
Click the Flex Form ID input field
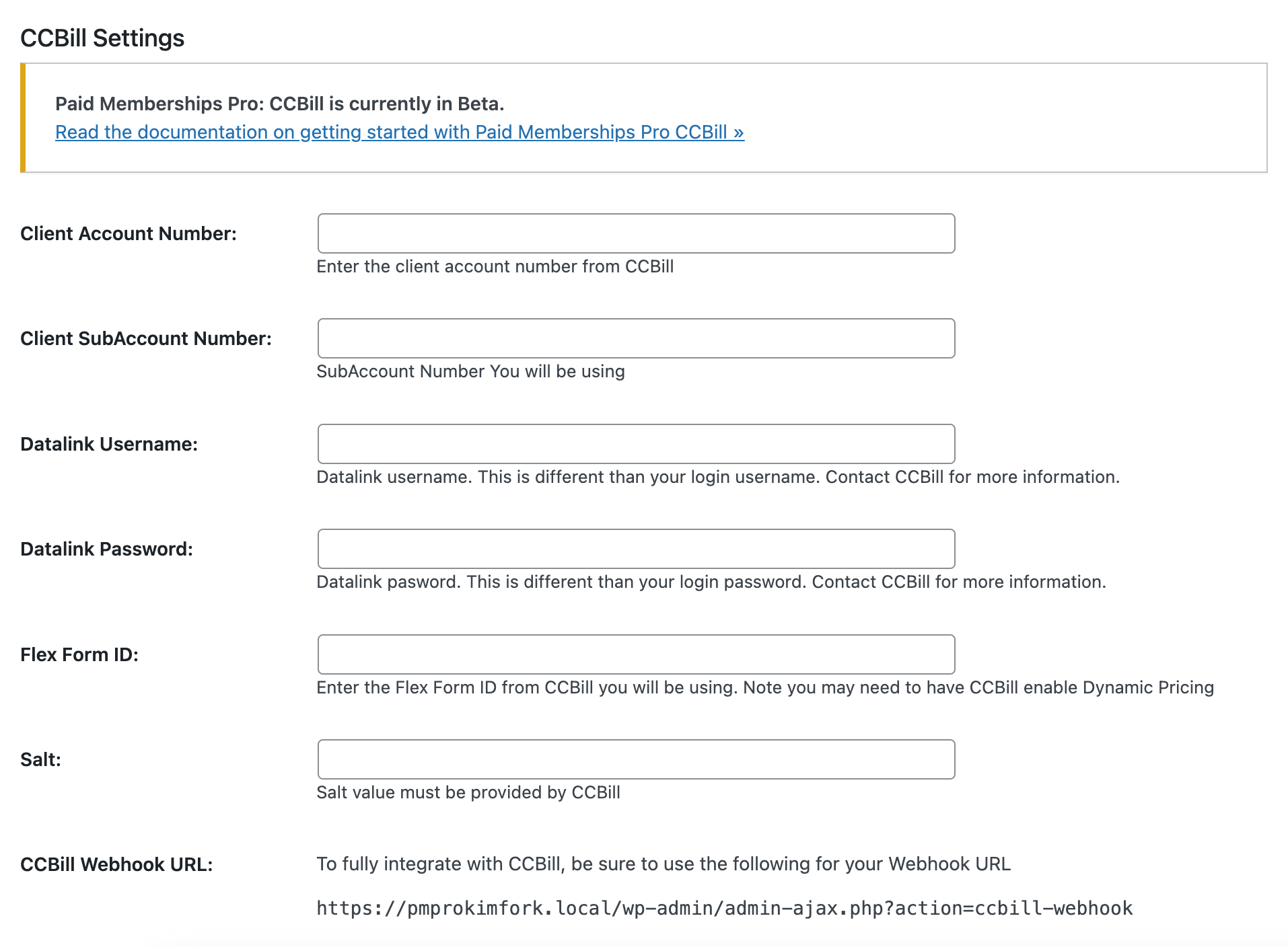click(636, 654)
